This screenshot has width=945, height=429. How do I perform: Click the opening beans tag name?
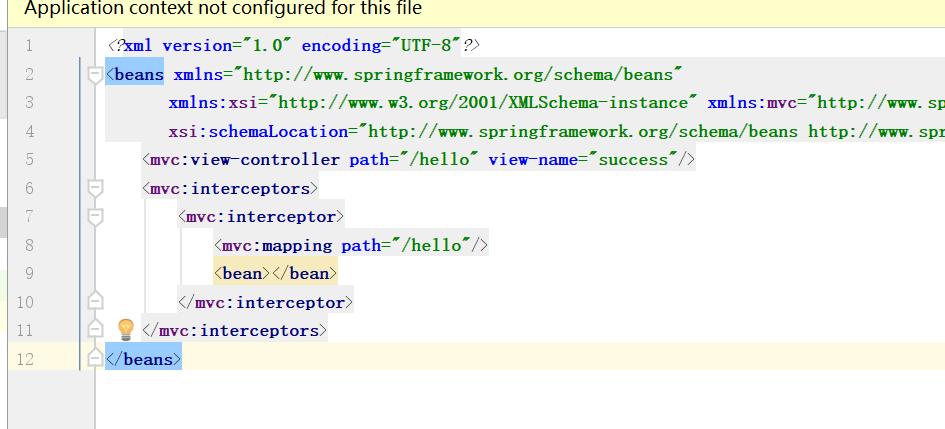point(139,75)
